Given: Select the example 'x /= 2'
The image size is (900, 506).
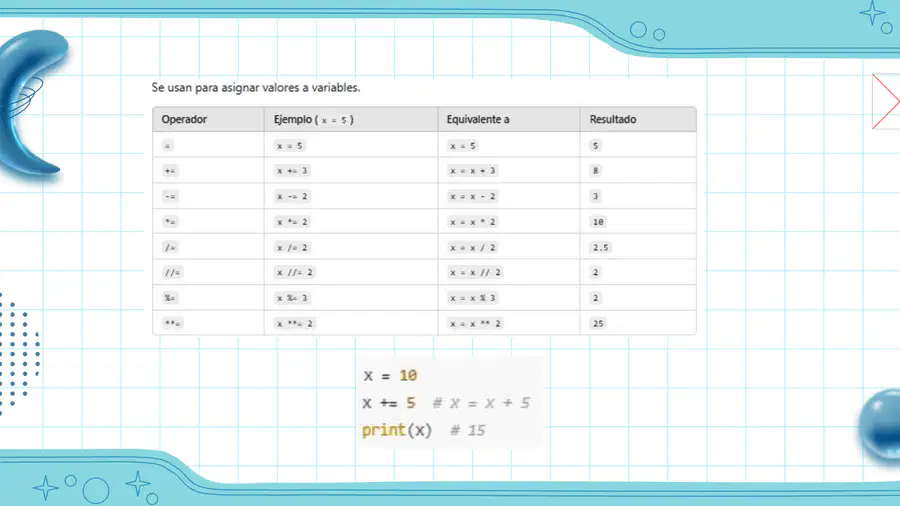Looking at the screenshot, I should (x=292, y=247).
